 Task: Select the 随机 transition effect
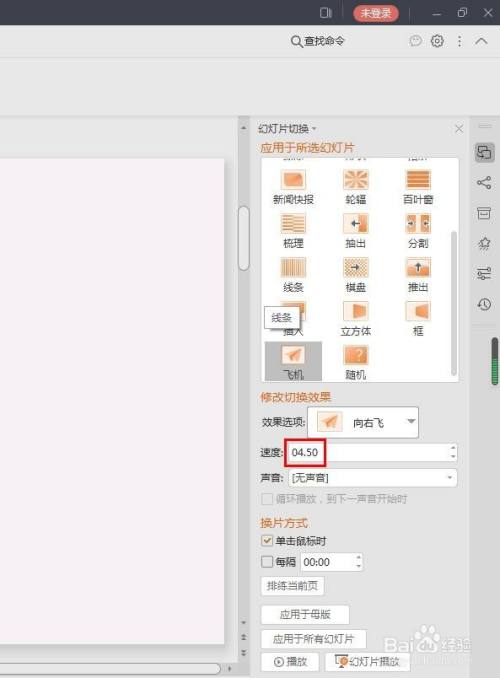pyautogui.click(x=356, y=362)
